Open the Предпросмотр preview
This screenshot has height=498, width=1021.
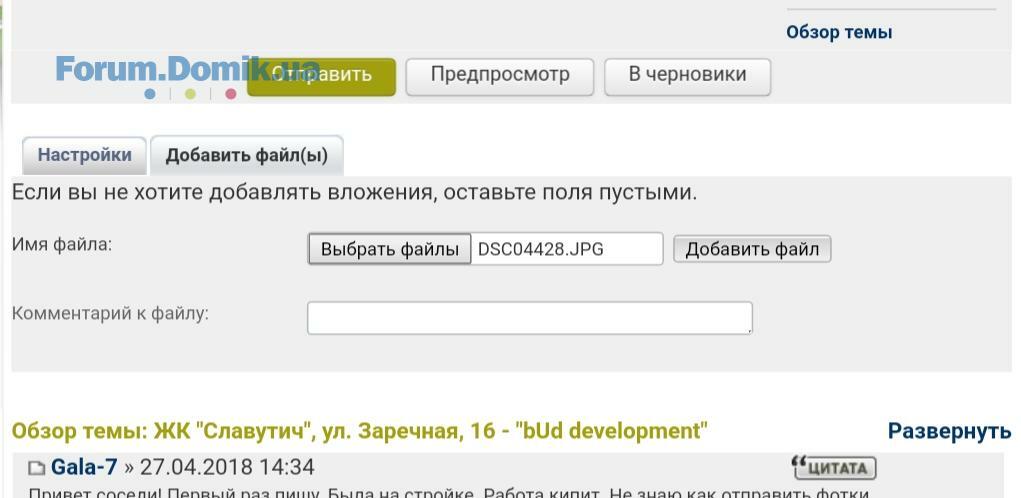pos(500,75)
